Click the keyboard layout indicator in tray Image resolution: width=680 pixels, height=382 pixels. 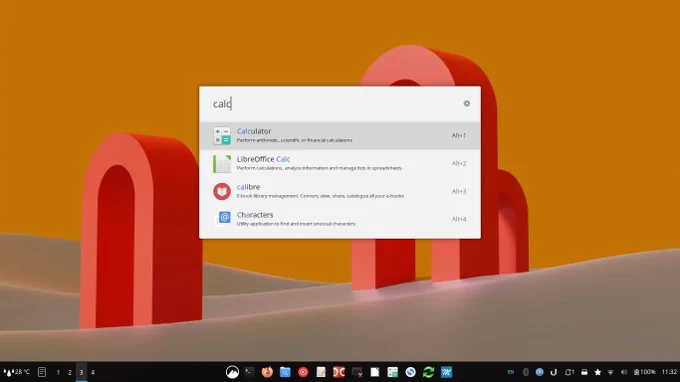511,372
